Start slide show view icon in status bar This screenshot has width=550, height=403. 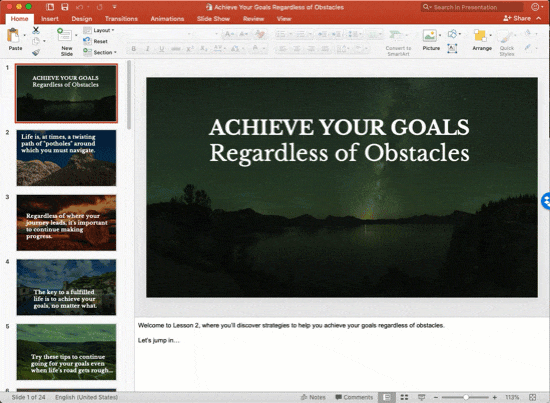[x=421, y=397]
